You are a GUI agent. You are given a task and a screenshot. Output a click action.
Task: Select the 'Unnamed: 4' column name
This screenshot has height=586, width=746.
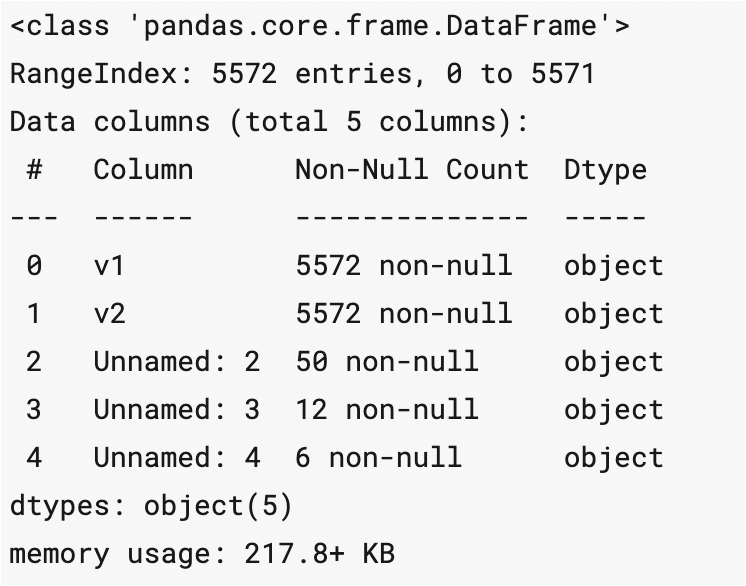pyautogui.click(x=177, y=457)
